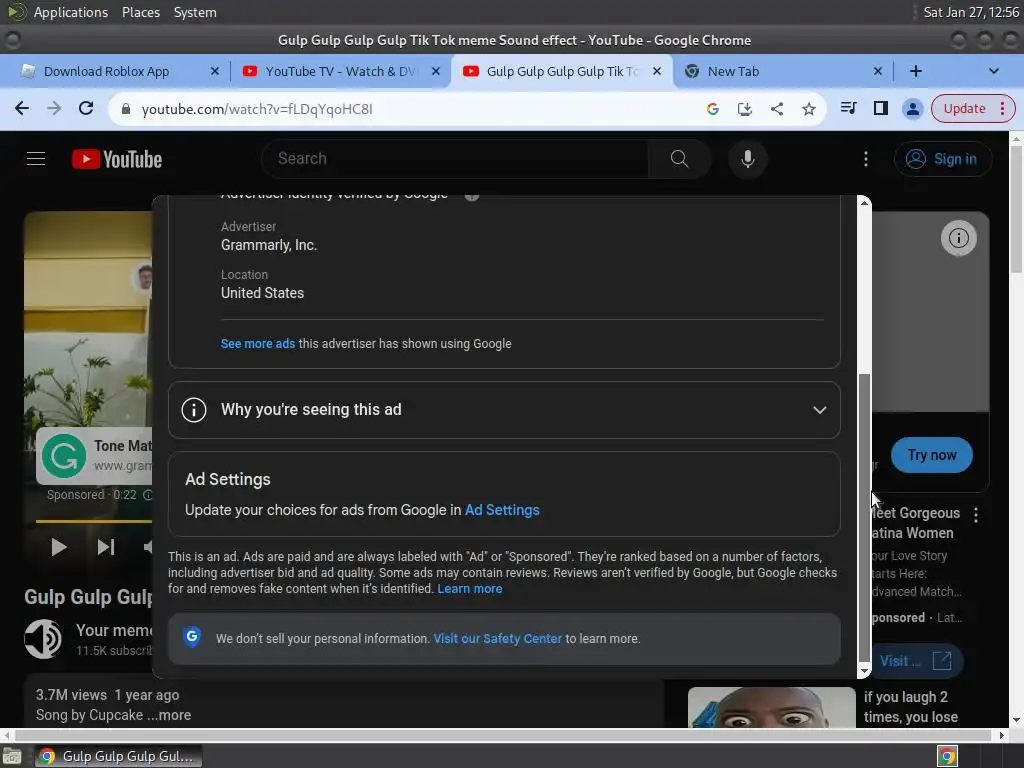Viewport: 1024px width, 768px height.
Task: Click the address bar URL
Action: click(x=257, y=109)
